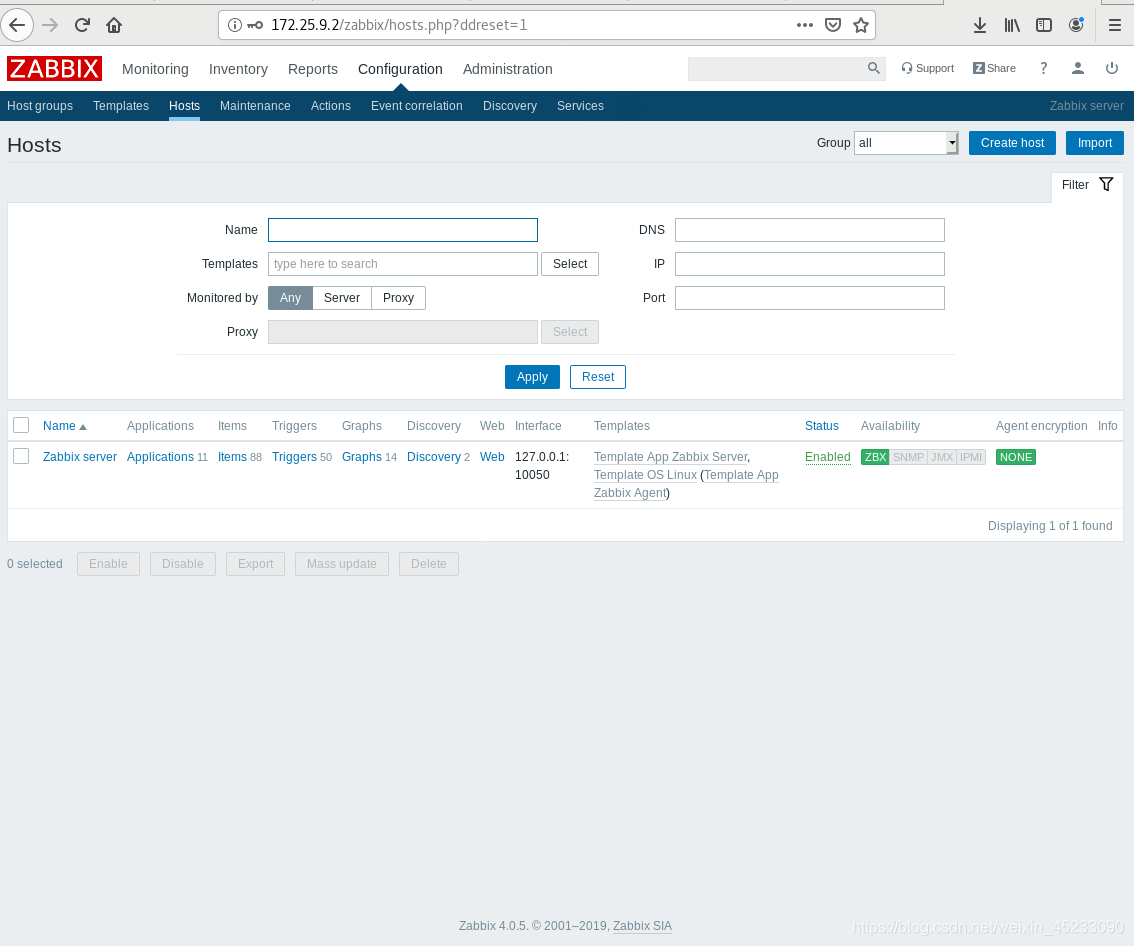1134x946 pixels.
Task: Switch to Services tab
Action: coord(580,106)
